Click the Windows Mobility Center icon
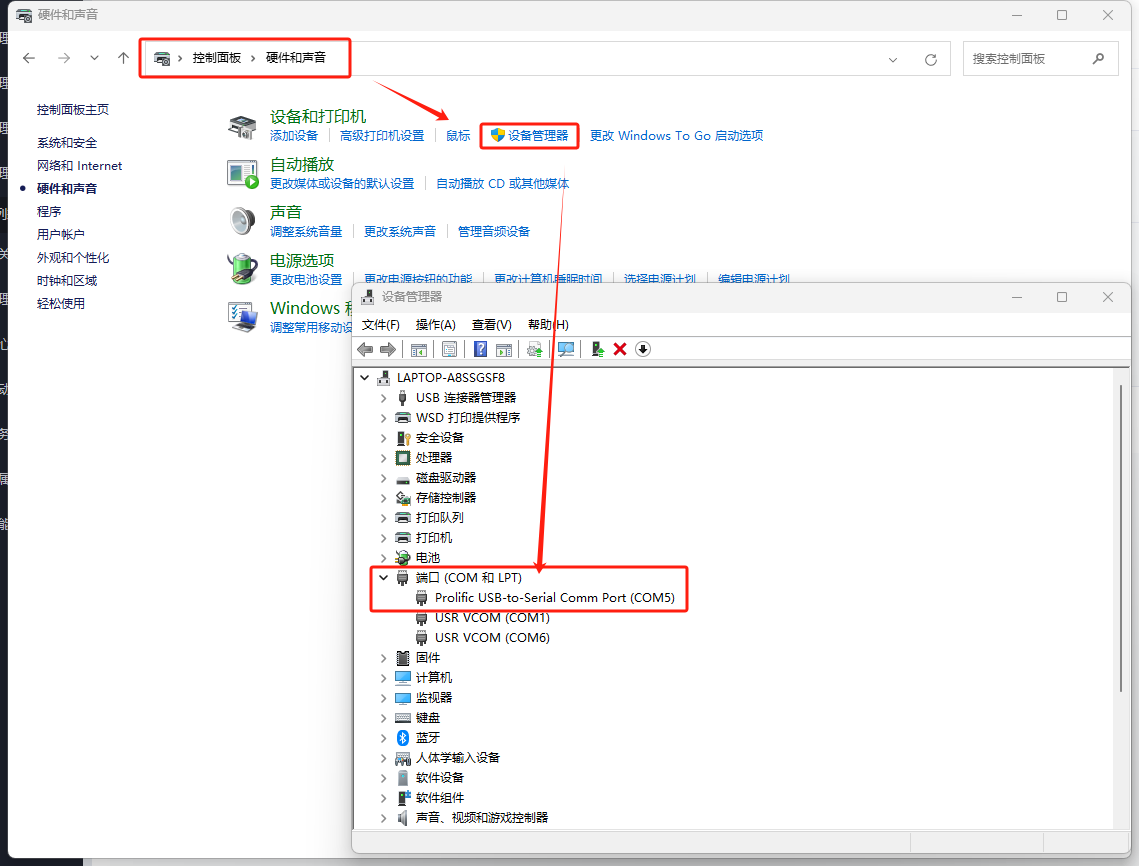 tap(242, 317)
